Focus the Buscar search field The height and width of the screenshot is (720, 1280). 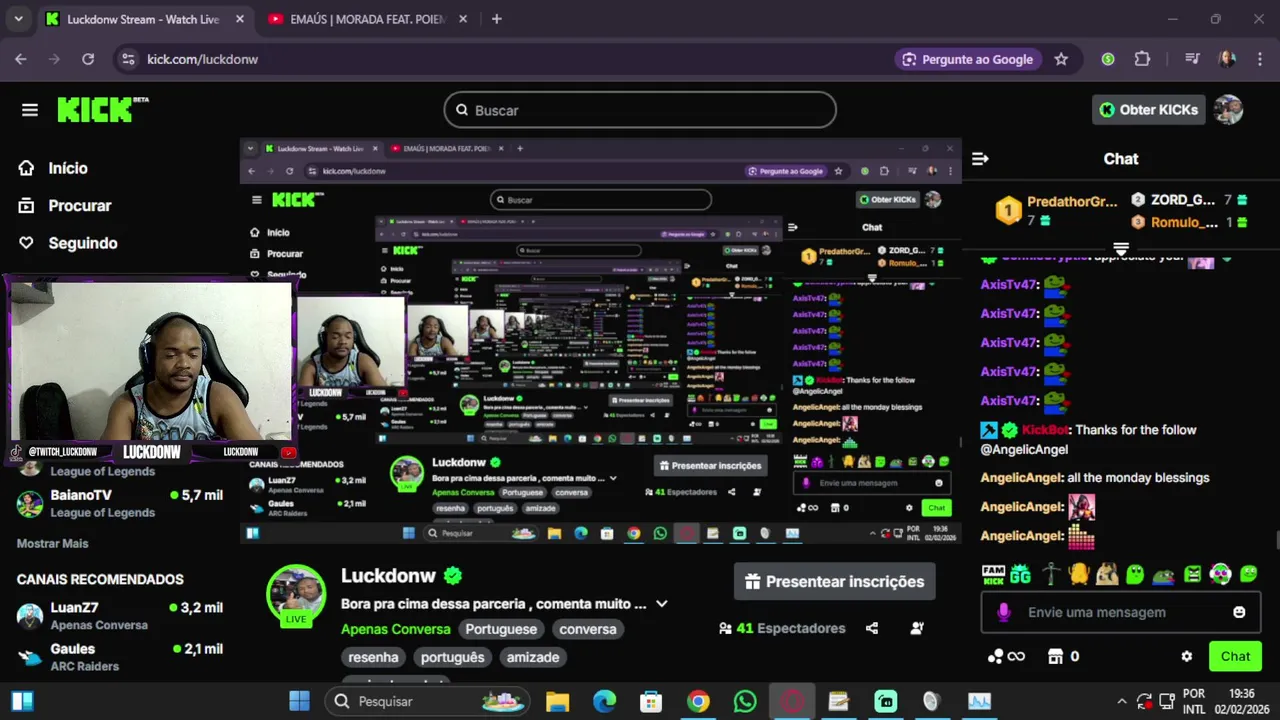(640, 110)
